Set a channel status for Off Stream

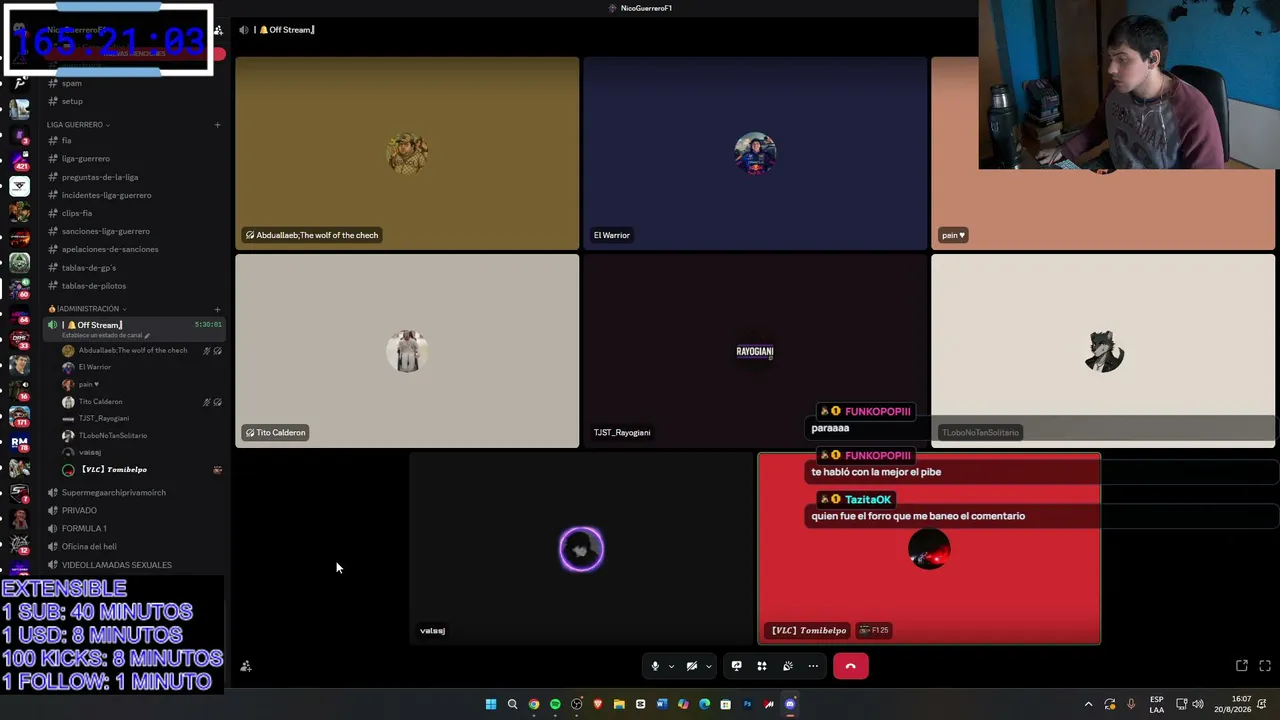click(106, 335)
